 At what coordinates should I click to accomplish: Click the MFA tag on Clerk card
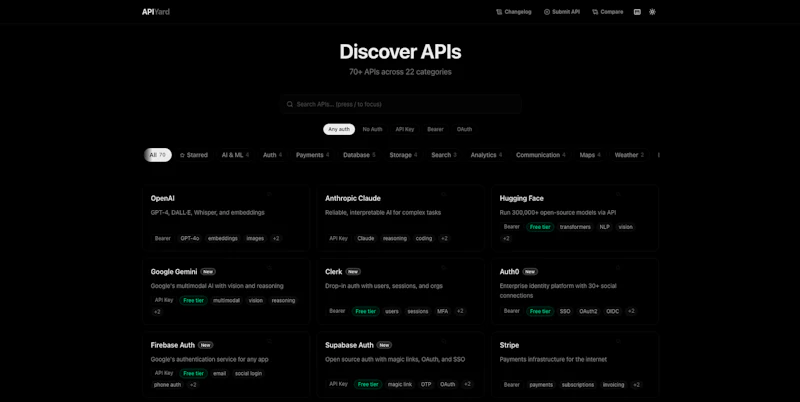442,311
